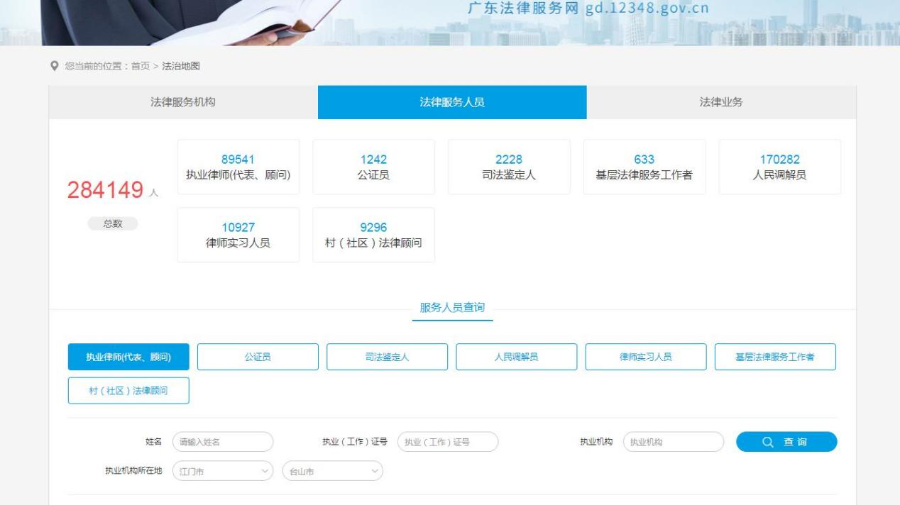This screenshot has width=900, height=505.
Task: Select the 法律服务人员 tab
Action: (452, 102)
